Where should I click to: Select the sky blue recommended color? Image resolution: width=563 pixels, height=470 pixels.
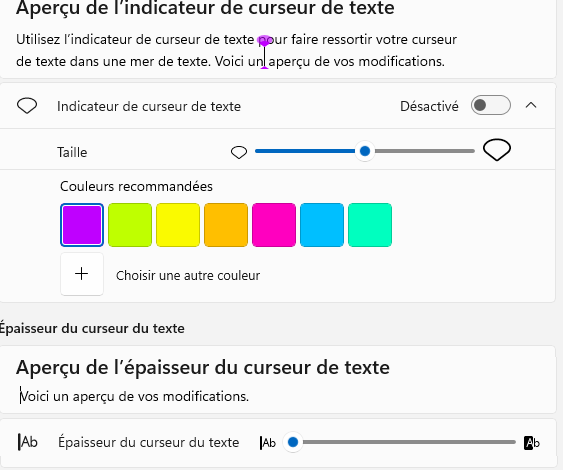(322, 225)
